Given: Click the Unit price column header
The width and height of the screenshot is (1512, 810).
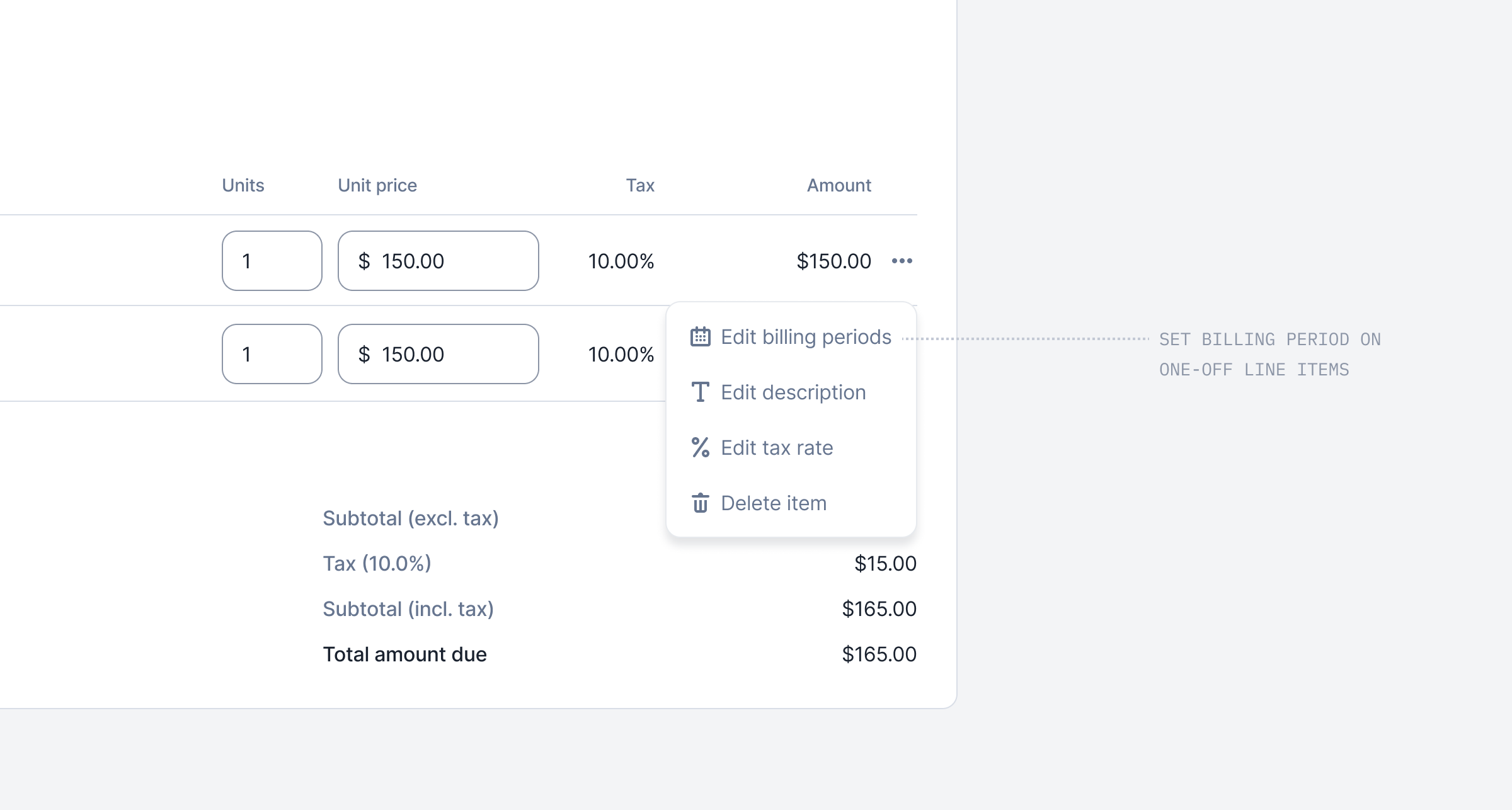Looking at the screenshot, I should [x=377, y=185].
